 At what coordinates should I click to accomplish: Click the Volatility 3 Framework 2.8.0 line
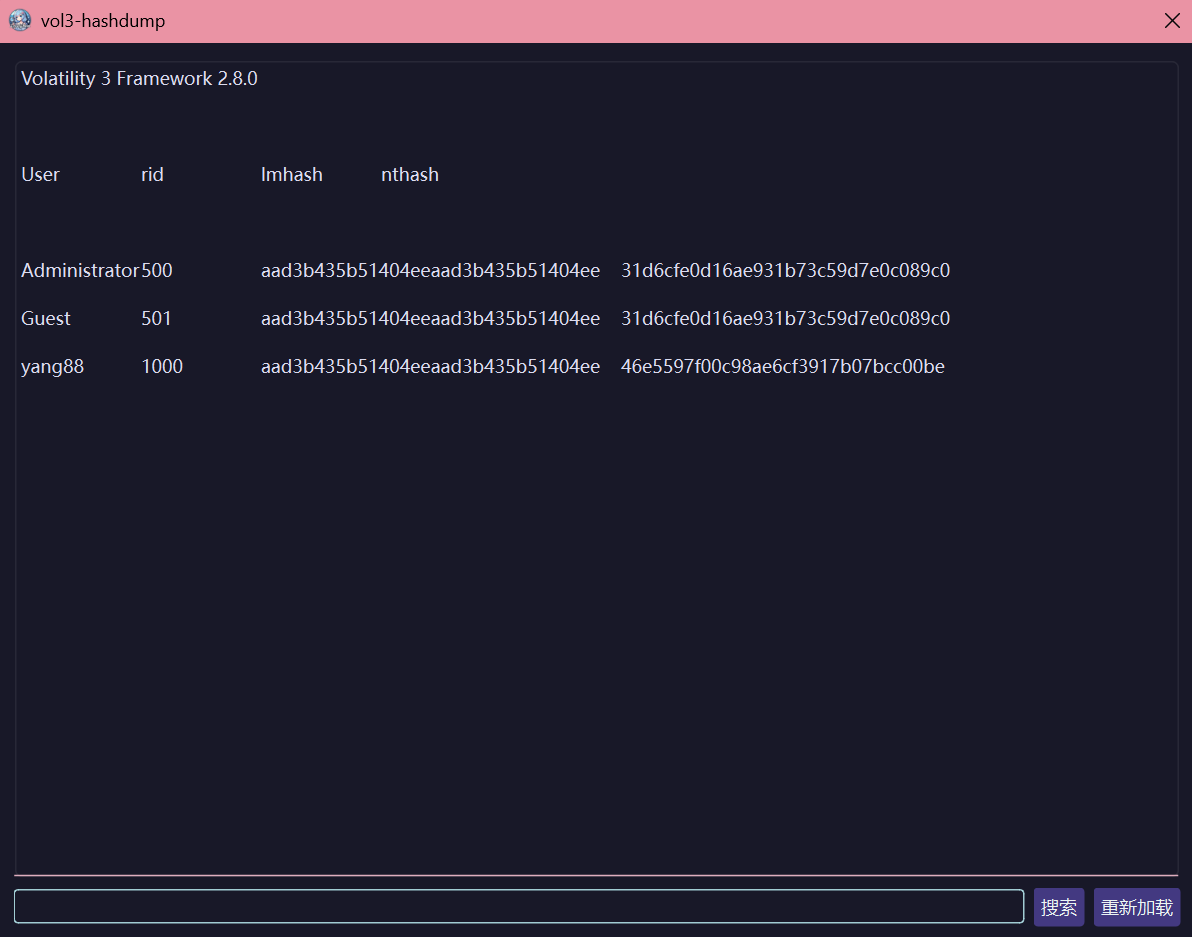pyautogui.click(x=139, y=79)
